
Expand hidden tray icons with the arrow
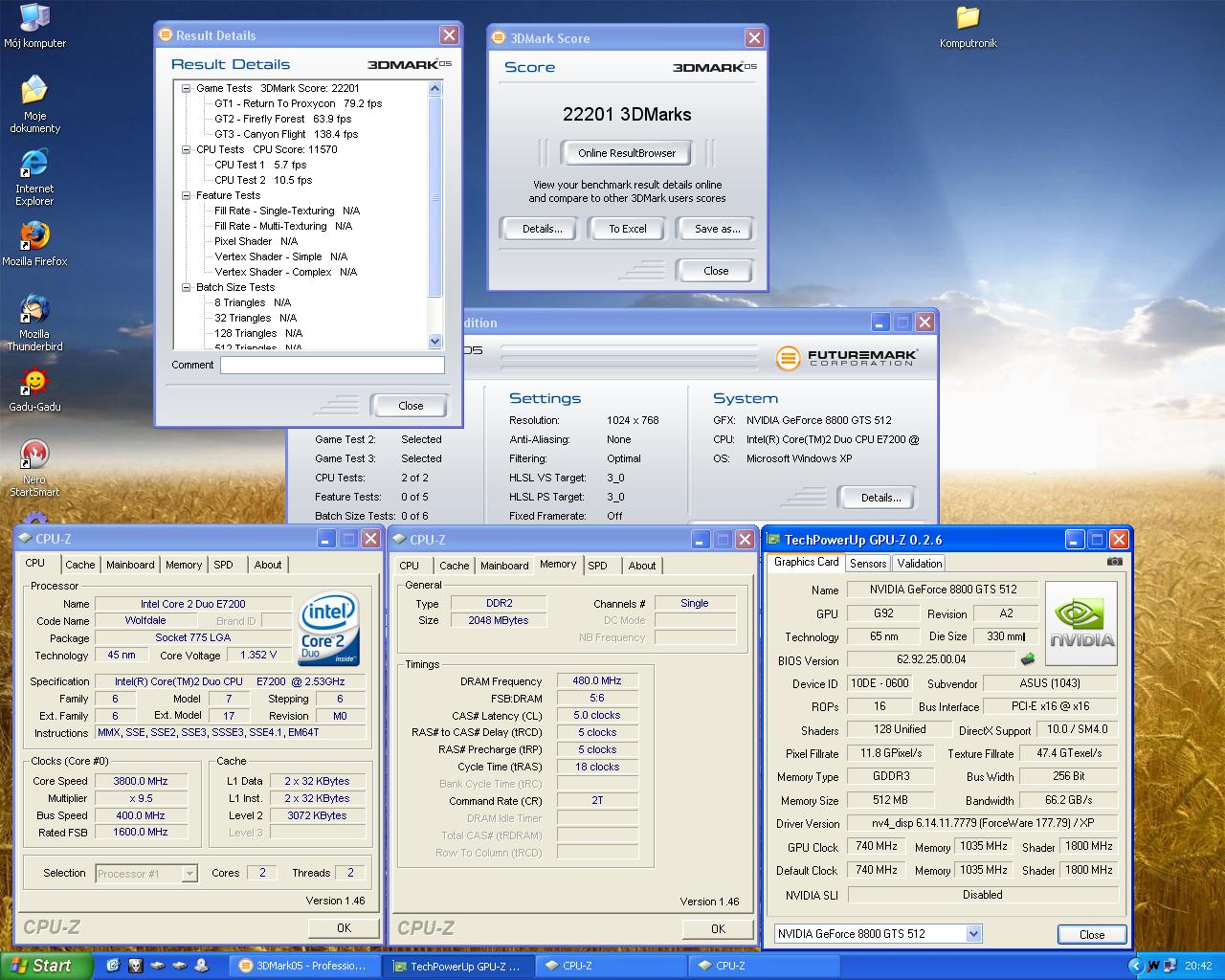tap(1136, 966)
